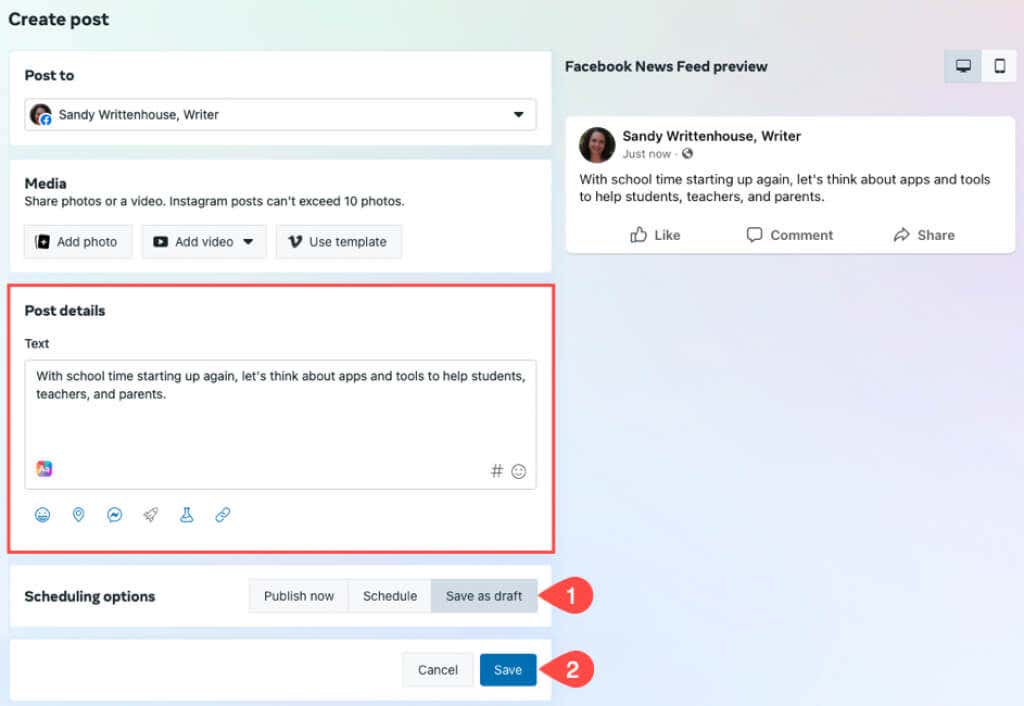
Task: Select the Save as draft option
Action: 484,596
